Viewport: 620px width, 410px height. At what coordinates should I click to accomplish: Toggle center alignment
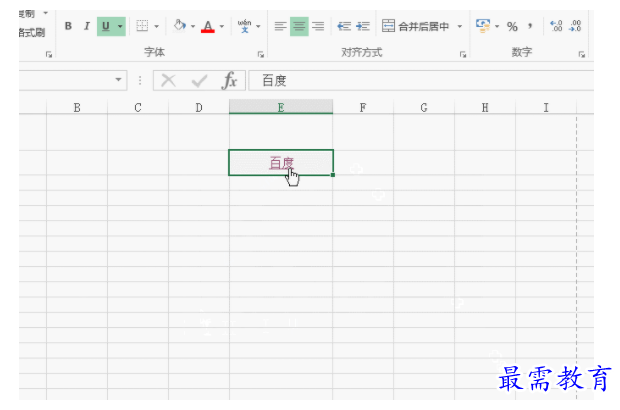click(299, 26)
